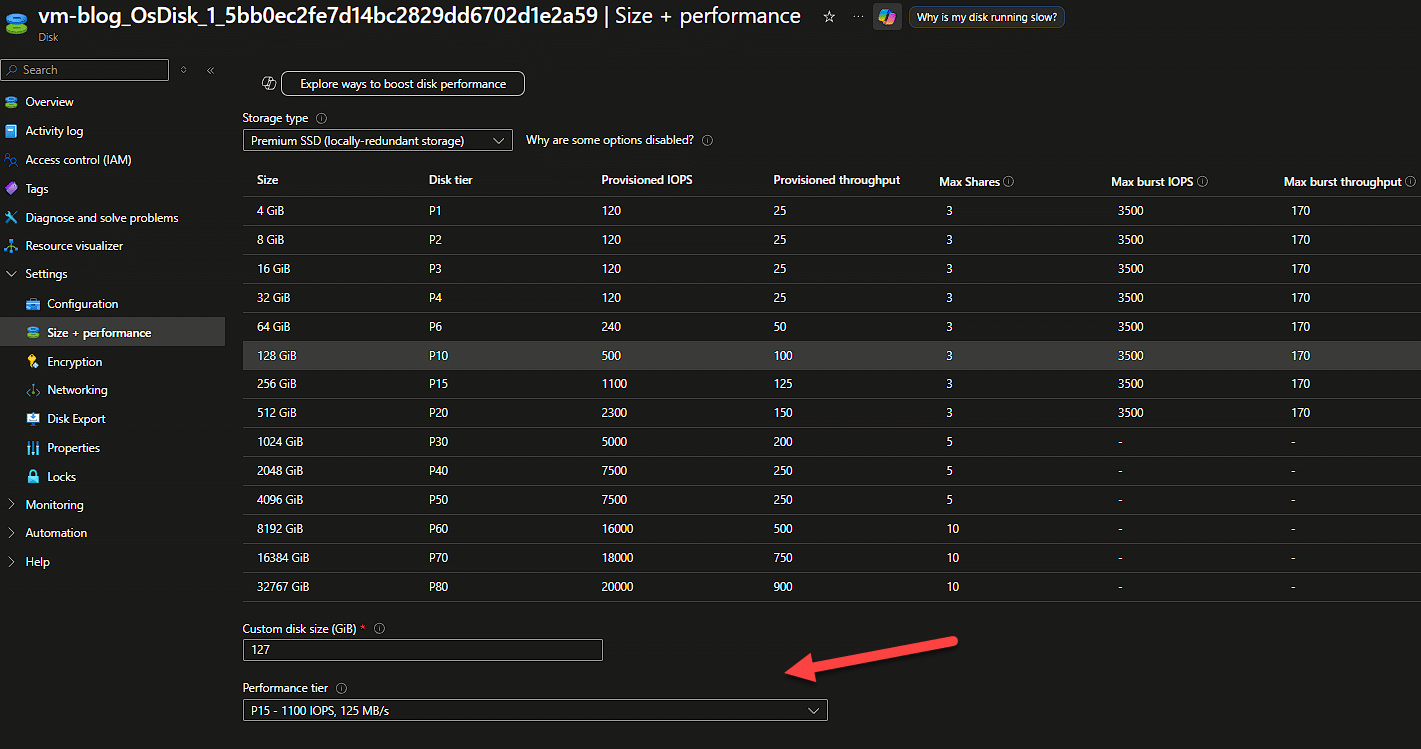Click the info icon after 'Why are some options disabled?'
This screenshot has width=1421, height=749.
pos(707,140)
